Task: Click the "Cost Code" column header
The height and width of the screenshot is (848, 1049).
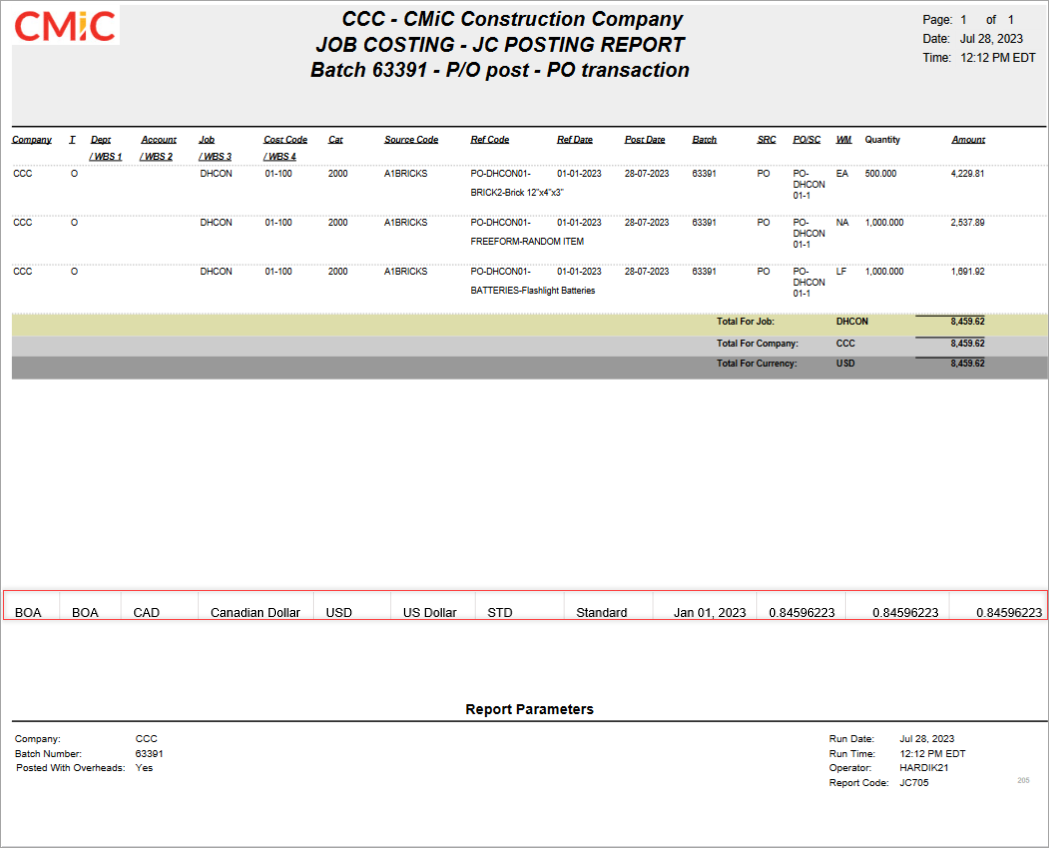Action: click(x=285, y=140)
